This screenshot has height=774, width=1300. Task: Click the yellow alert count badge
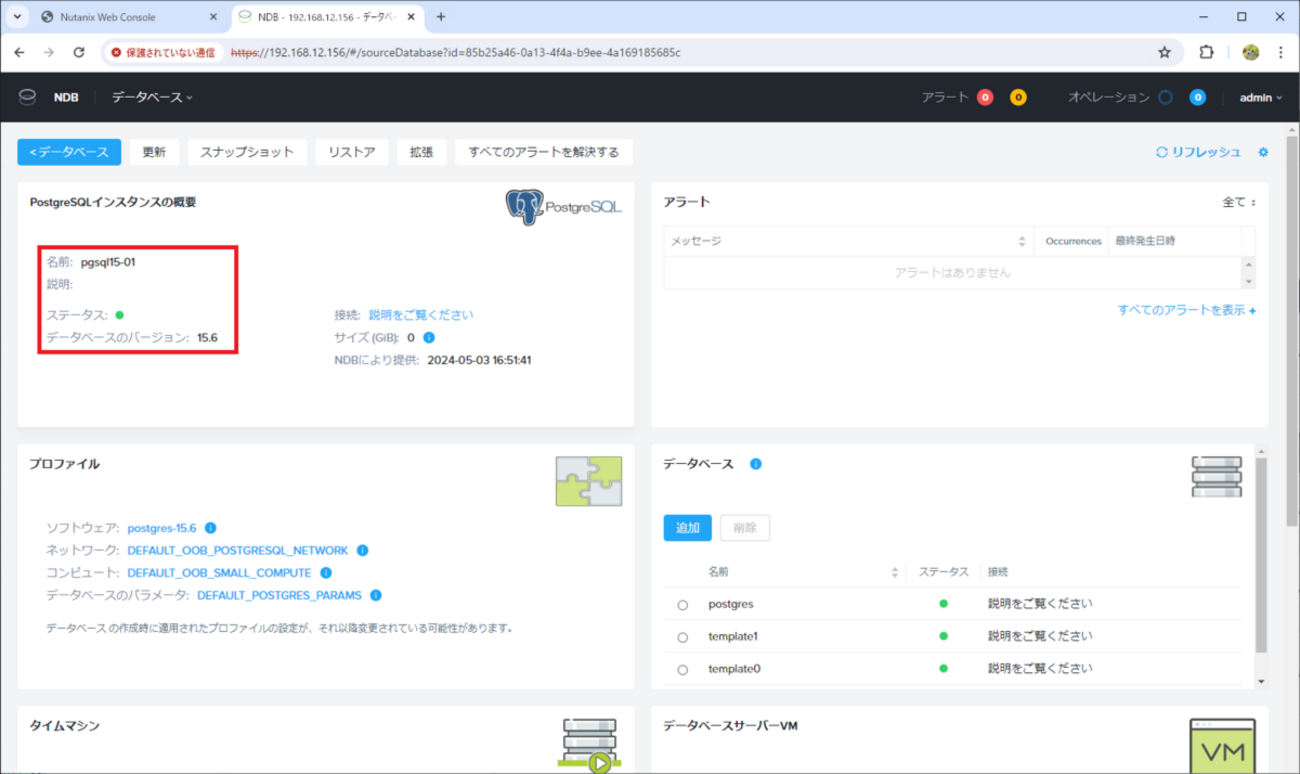(x=1018, y=97)
